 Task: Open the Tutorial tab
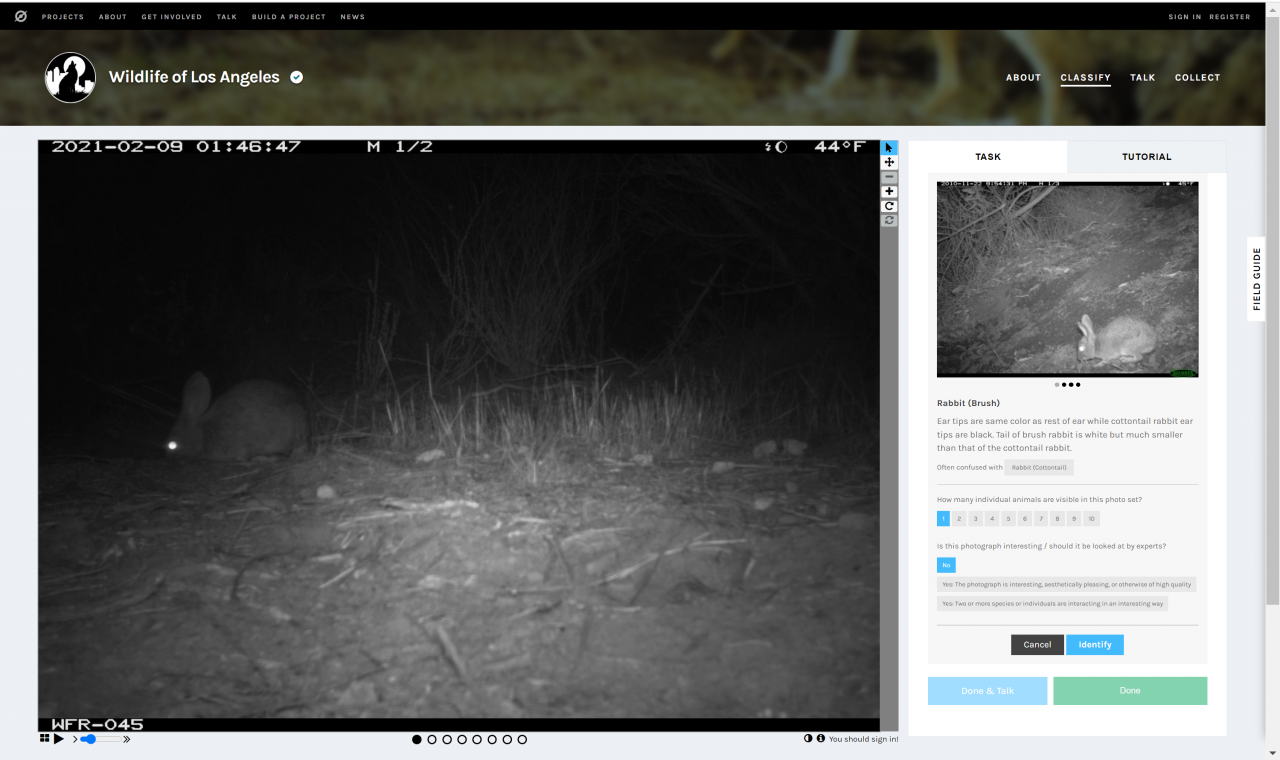pos(1147,157)
